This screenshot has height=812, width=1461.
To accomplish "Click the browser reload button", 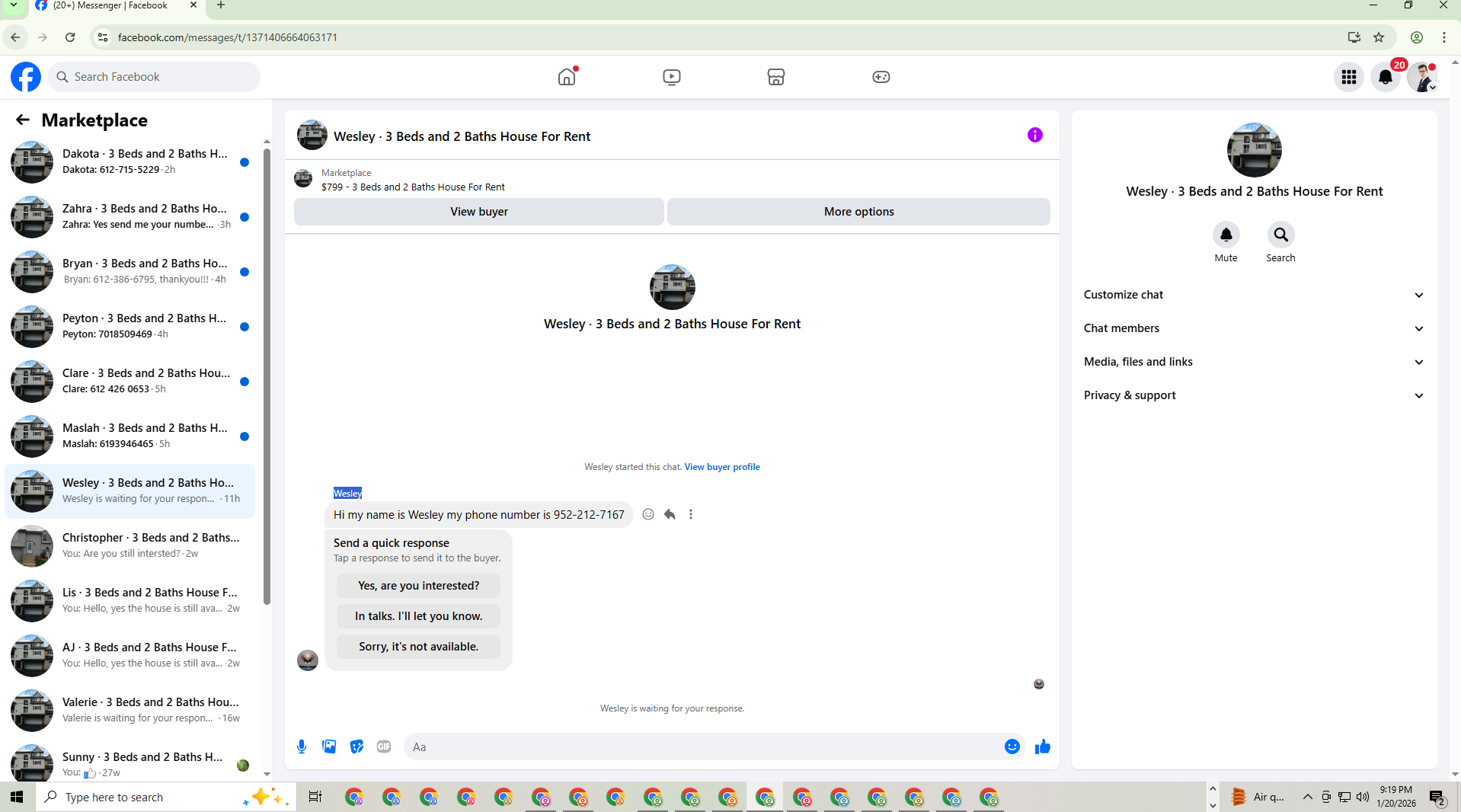I will pos(70,37).
